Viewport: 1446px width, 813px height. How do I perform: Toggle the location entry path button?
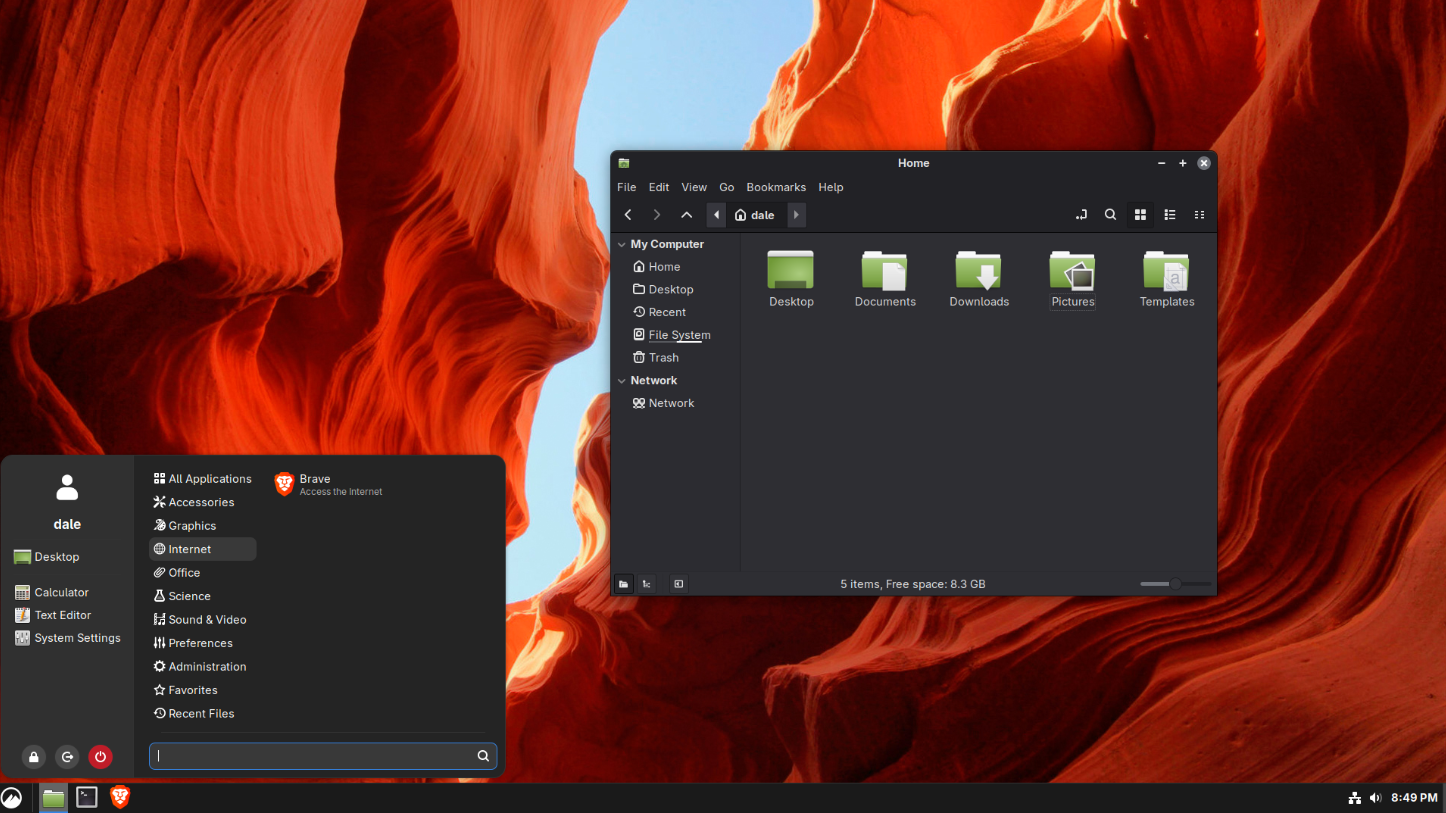click(x=1081, y=215)
